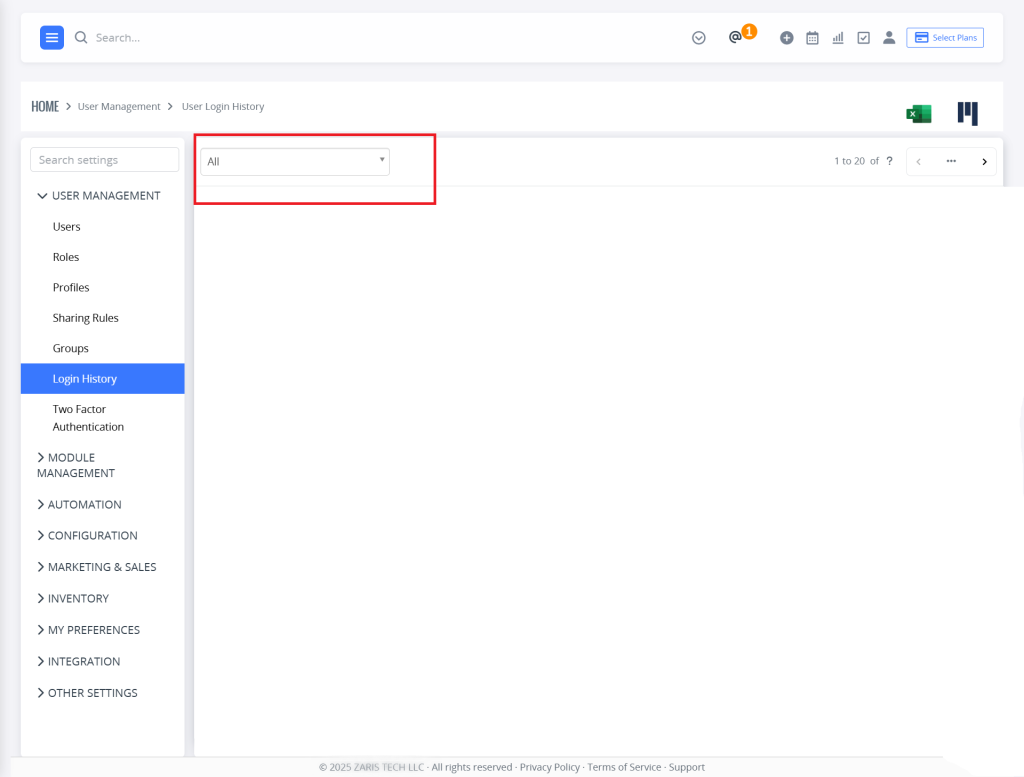Open the hamburger main menu button

(x=52, y=38)
